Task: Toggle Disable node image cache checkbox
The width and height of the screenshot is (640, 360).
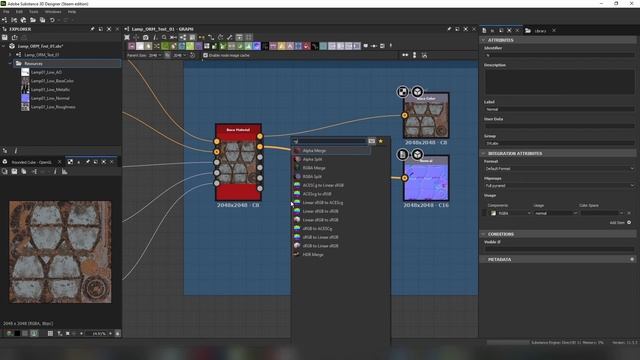Action: tap(205, 55)
